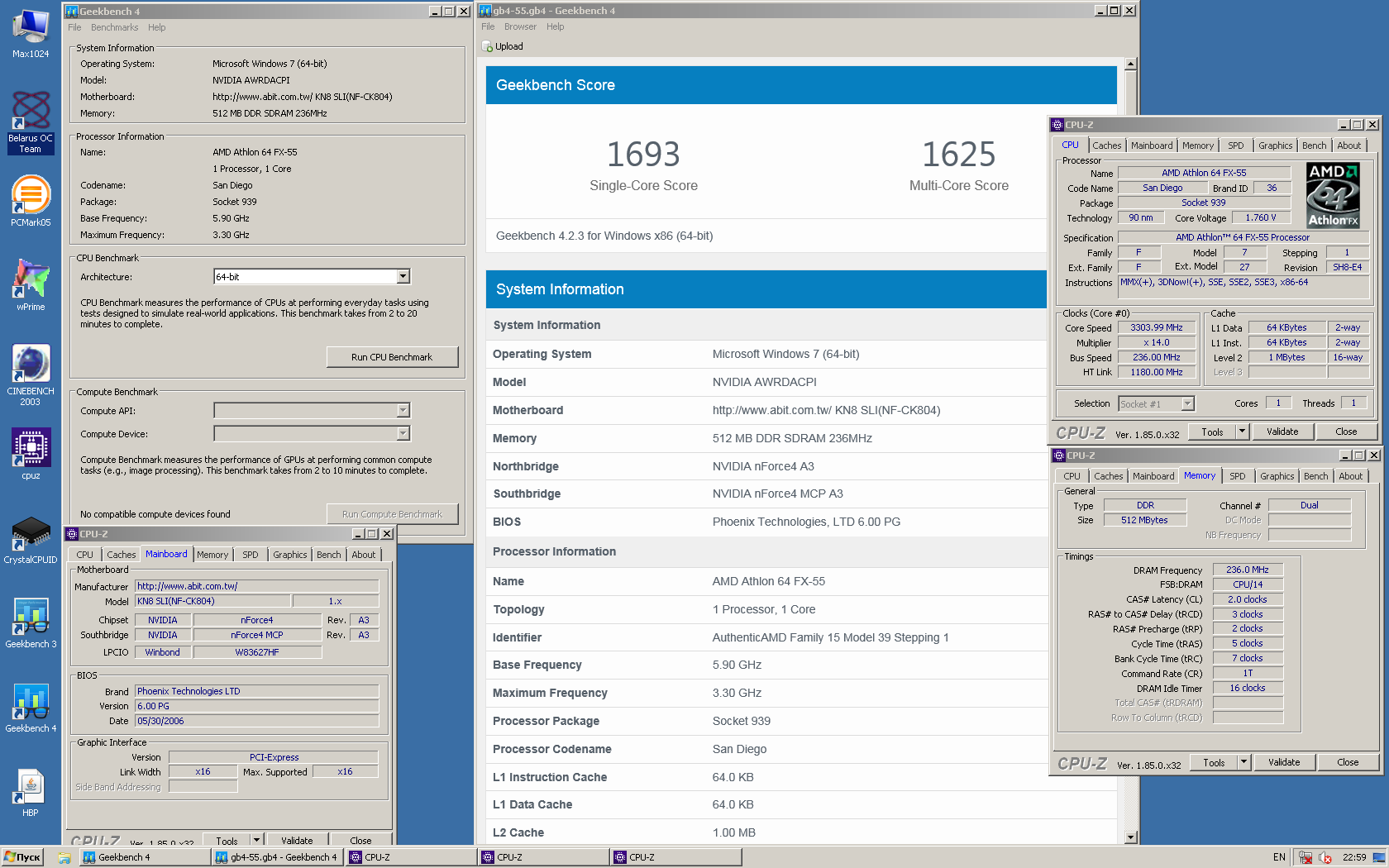Open the Max1024 desktop icon
The width and height of the screenshot is (1389, 868).
[x=31, y=33]
